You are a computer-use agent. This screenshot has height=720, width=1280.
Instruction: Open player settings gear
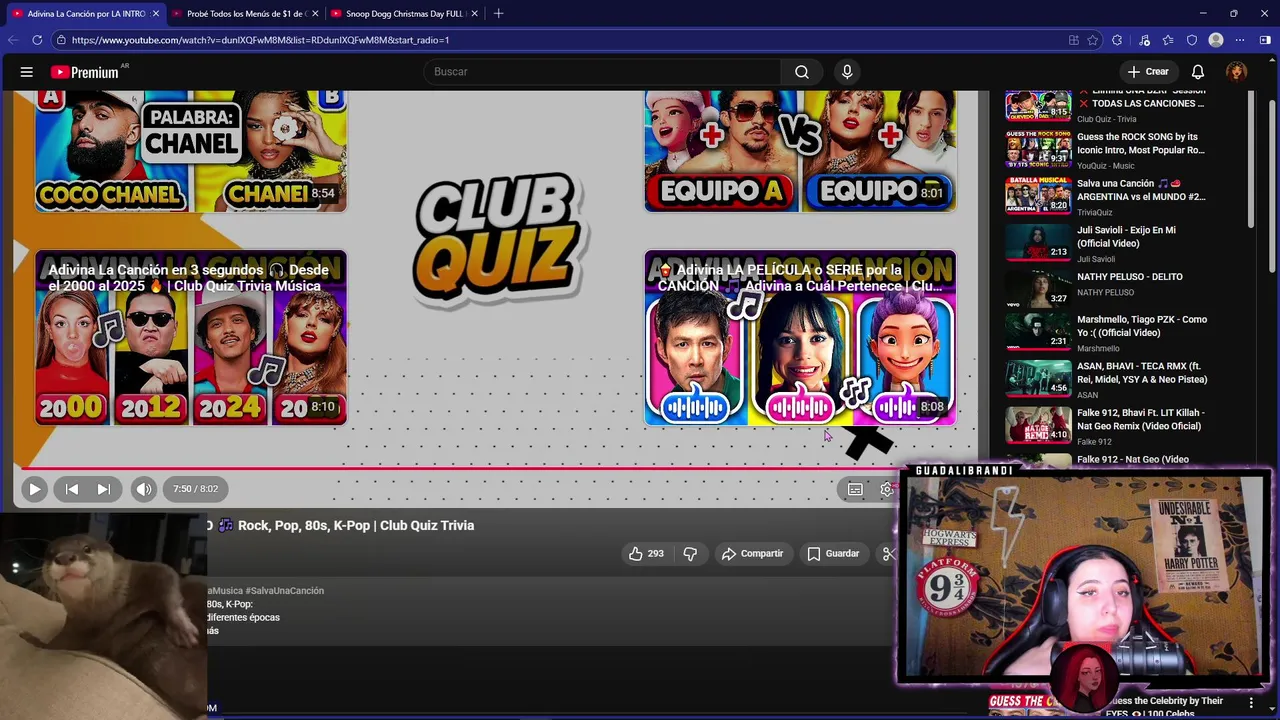coord(887,489)
